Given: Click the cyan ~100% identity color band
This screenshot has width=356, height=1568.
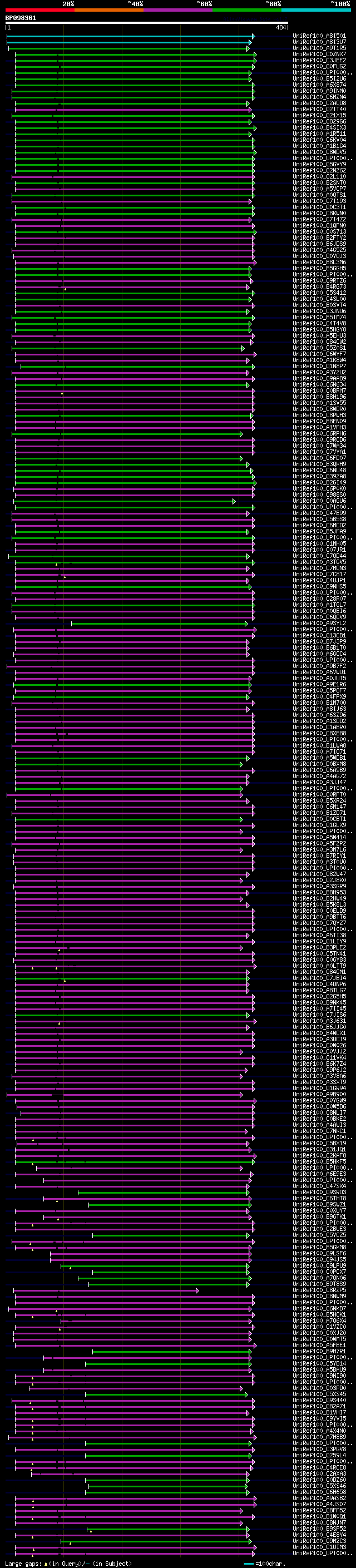Looking at the screenshot, I should [316, 10].
